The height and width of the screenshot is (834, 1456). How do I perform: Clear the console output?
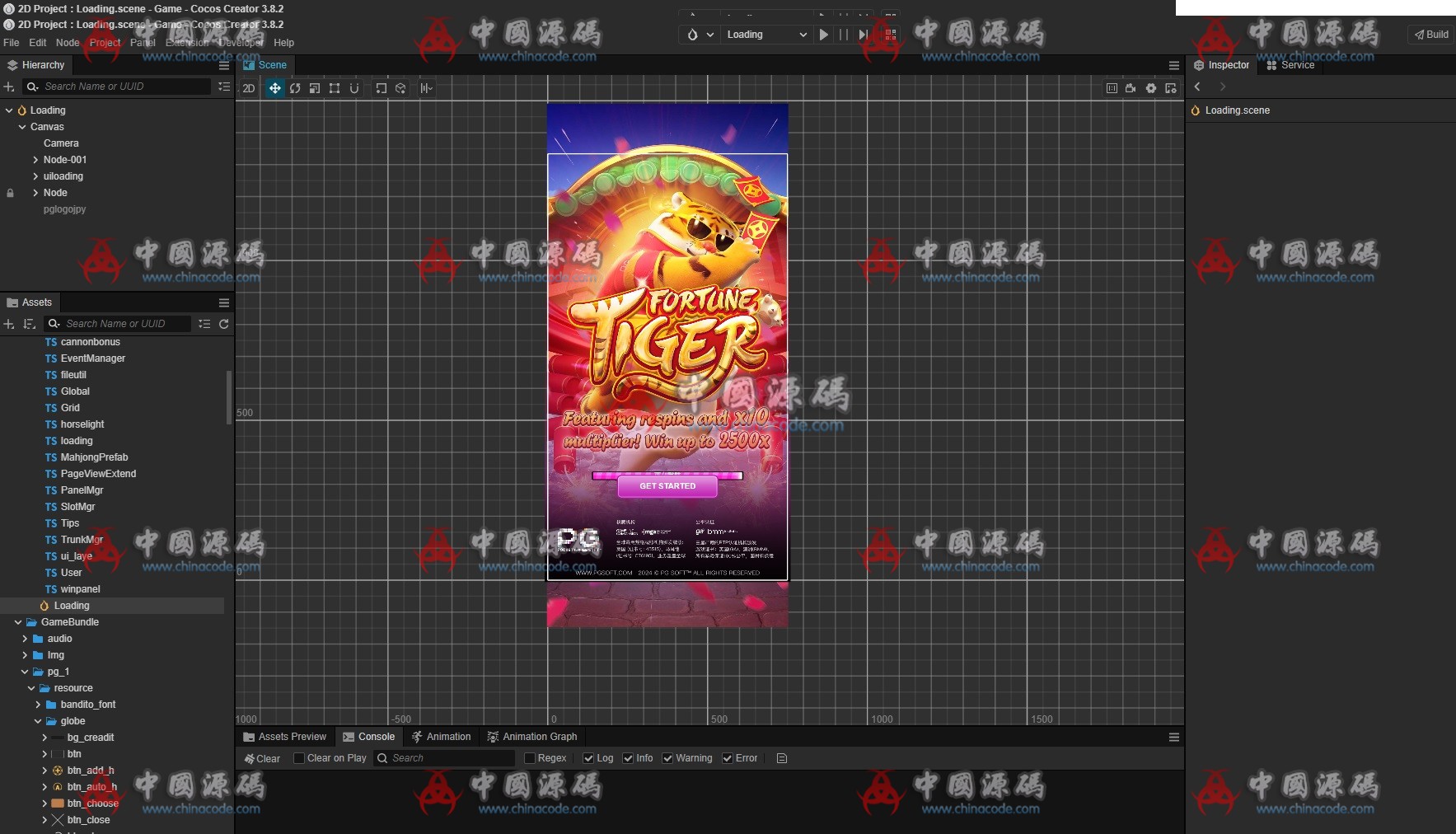coord(262,758)
